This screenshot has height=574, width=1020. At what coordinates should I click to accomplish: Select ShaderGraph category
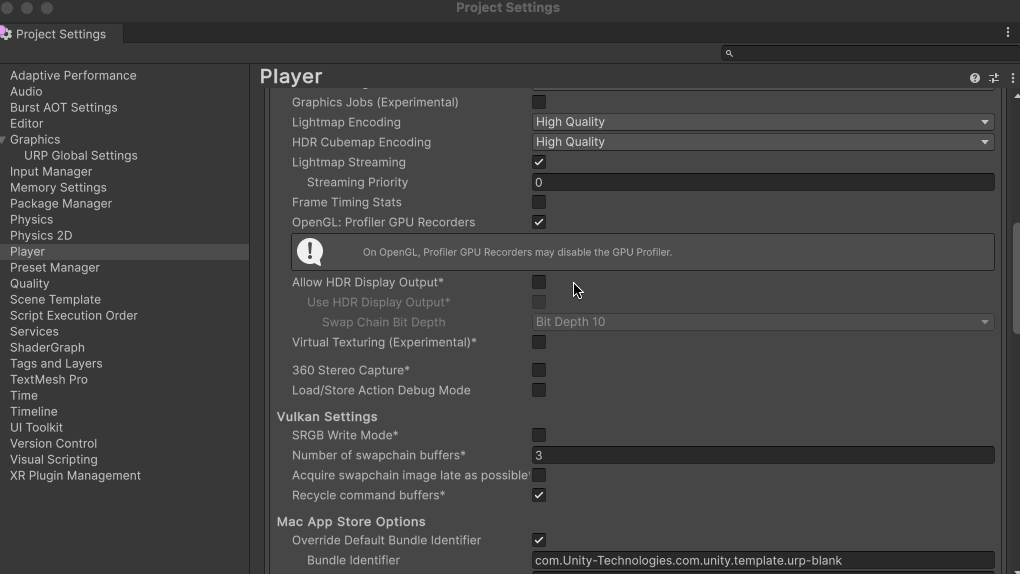(47, 348)
